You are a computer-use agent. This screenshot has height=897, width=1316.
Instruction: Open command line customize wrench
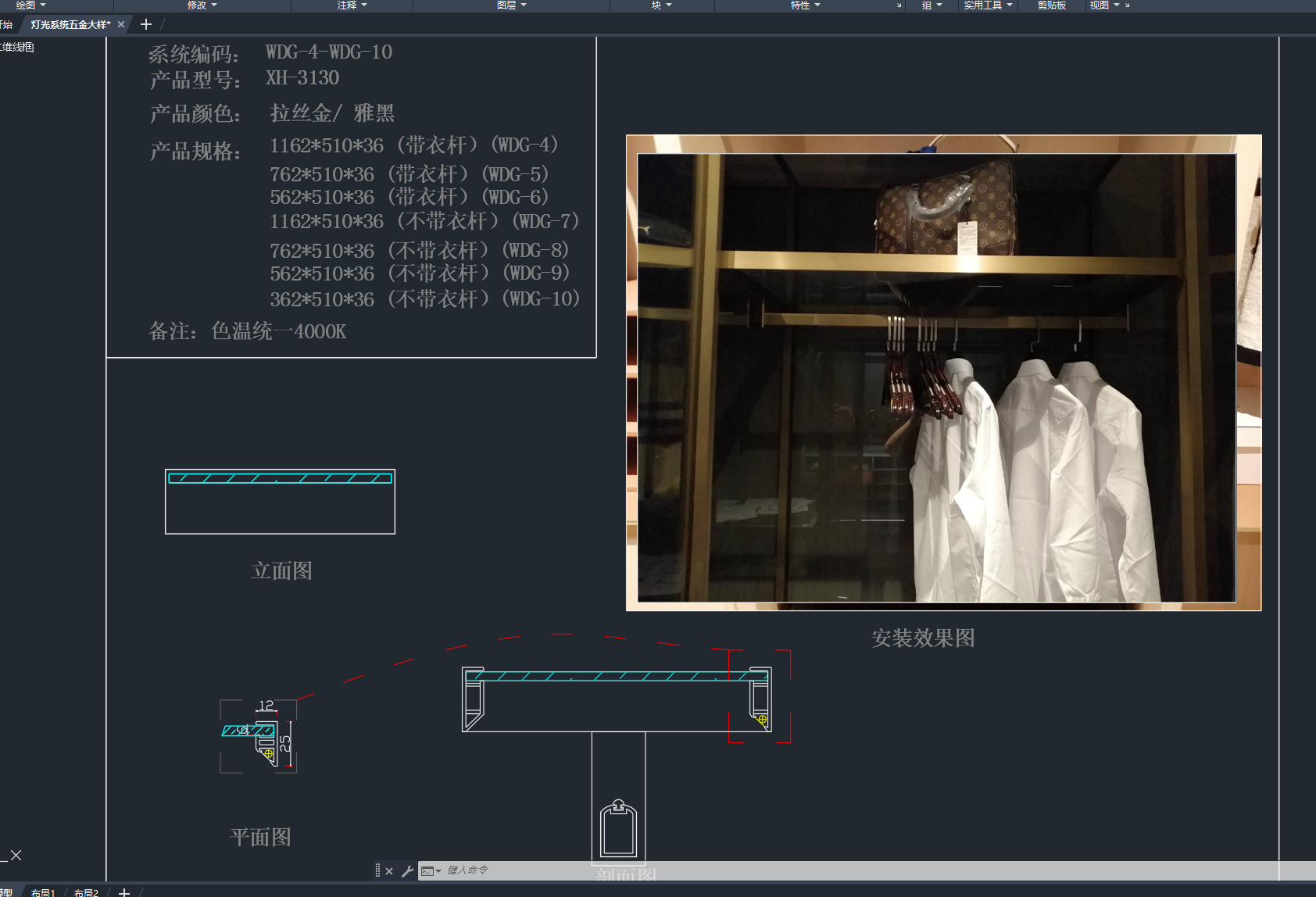[407, 871]
